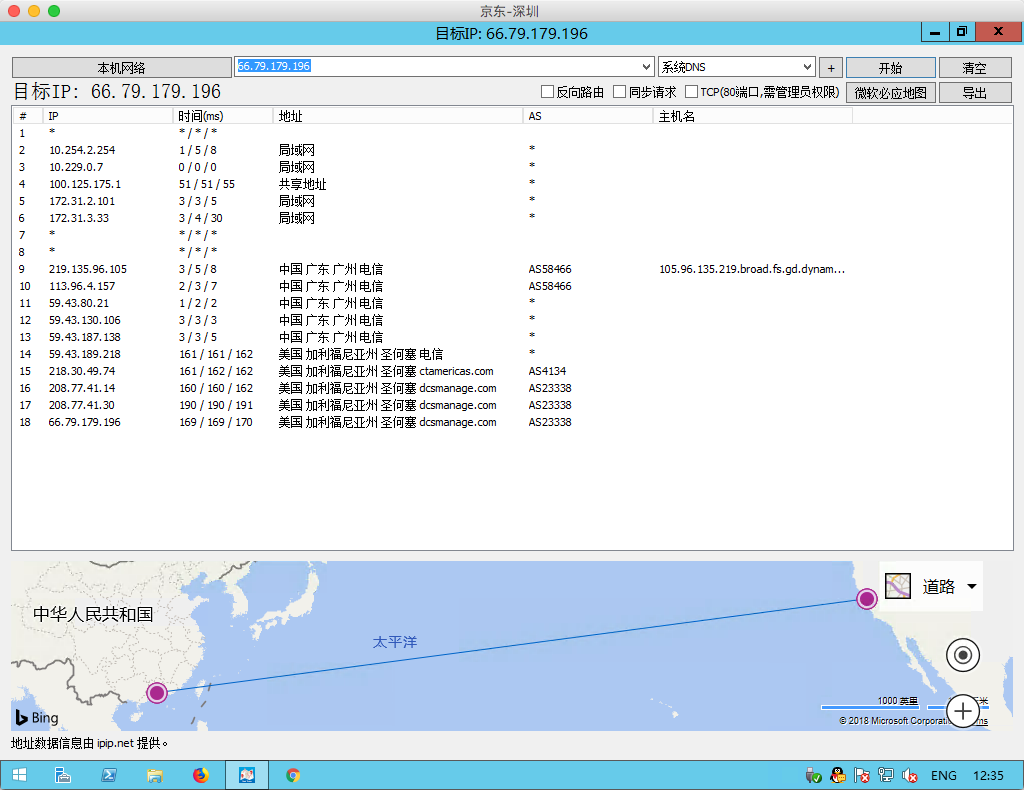
Task: Open Firefox from the taskbar
Action: (201, 775)
